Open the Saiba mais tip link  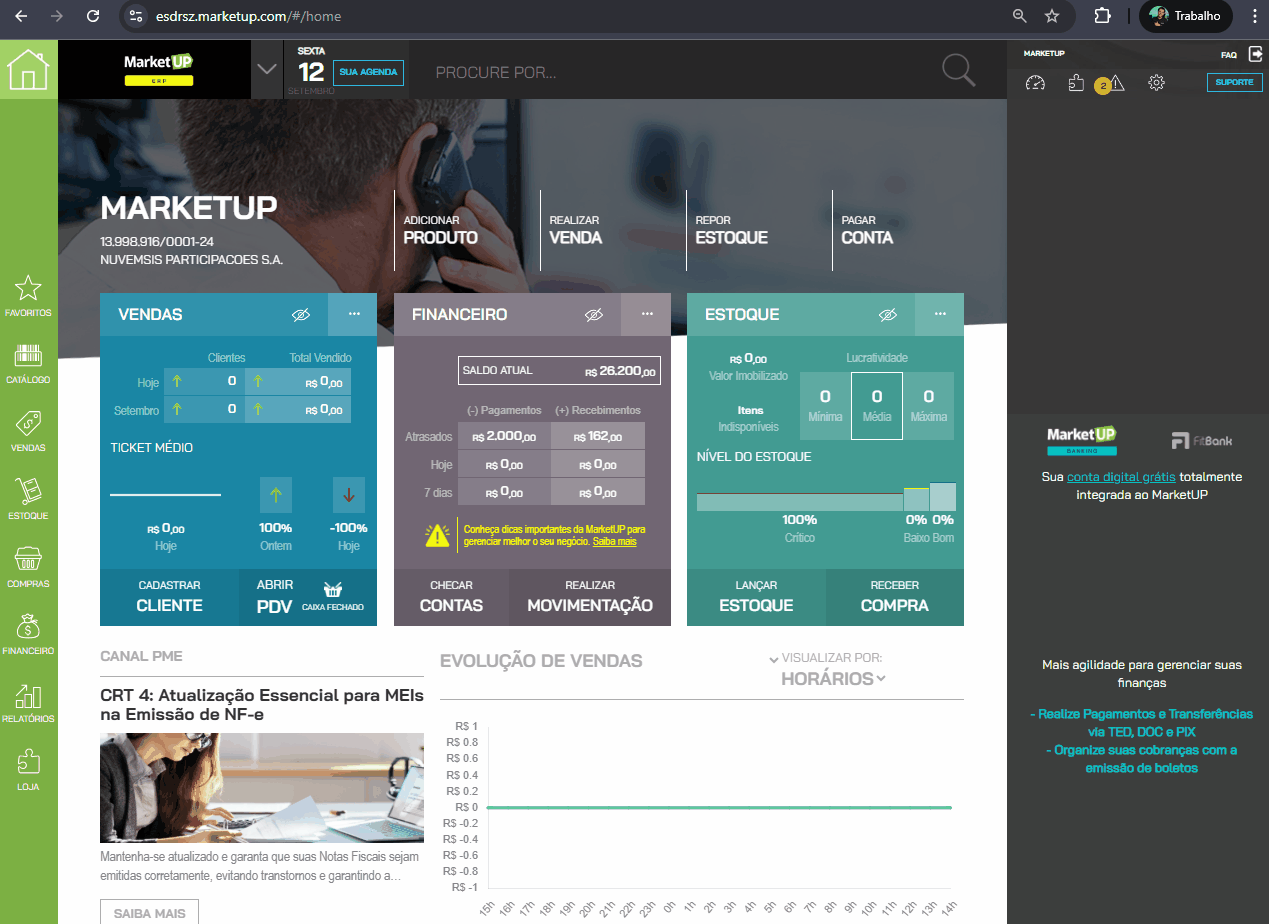(614, 541)
